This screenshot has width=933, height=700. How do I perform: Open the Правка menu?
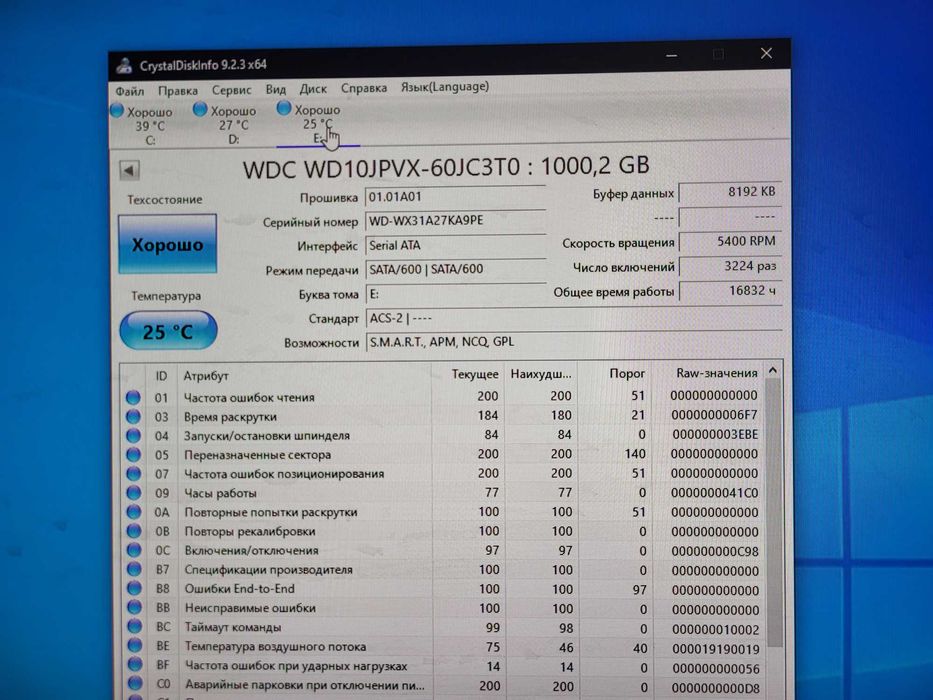click(178, 91)
